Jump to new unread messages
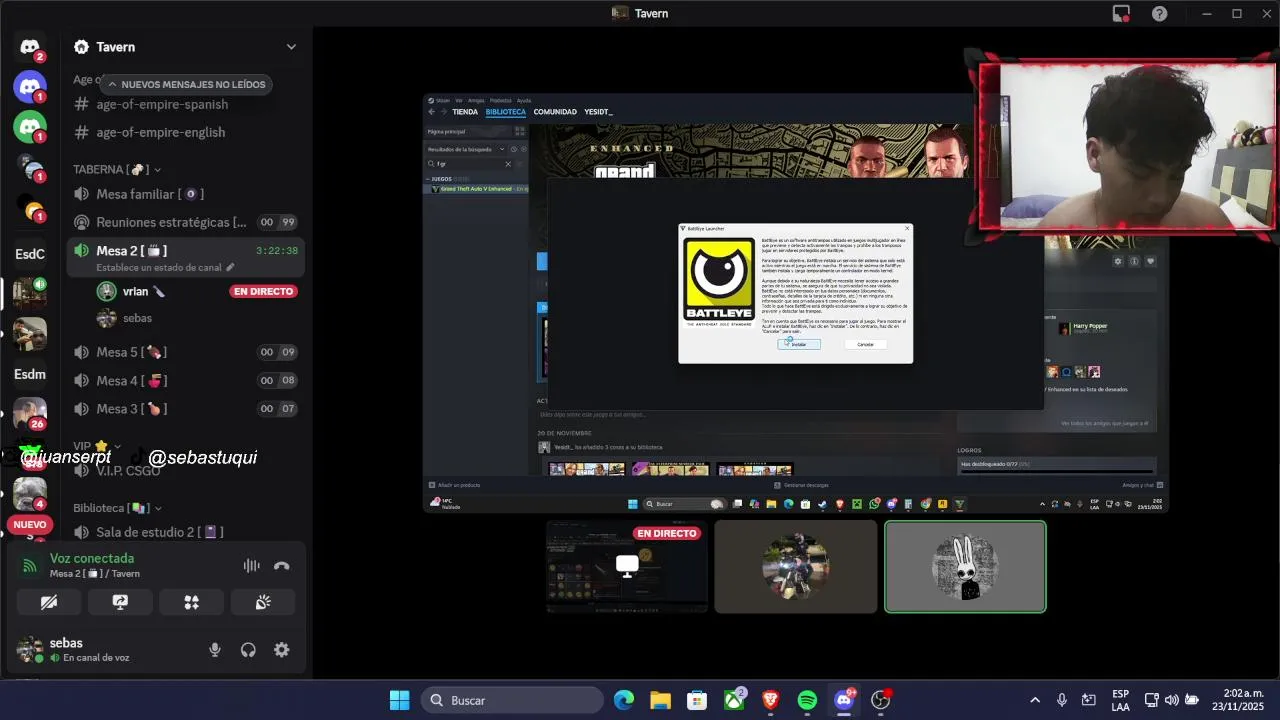 (x=186, y=85)
